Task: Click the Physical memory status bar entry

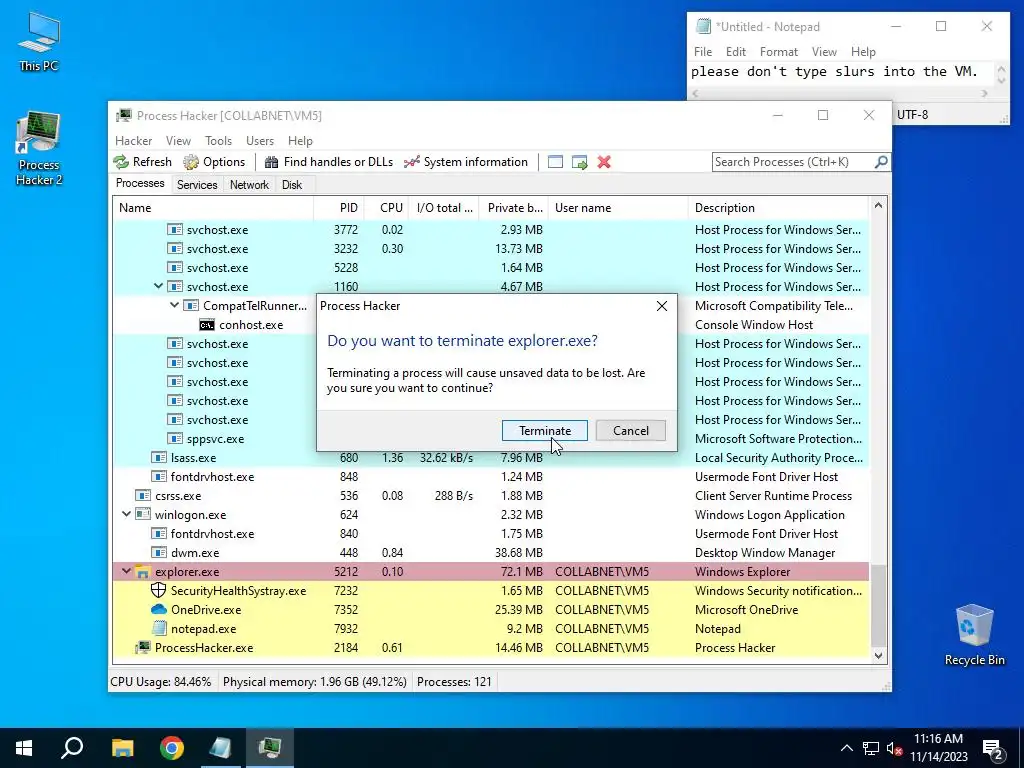Action: click(x=315, y=682)
